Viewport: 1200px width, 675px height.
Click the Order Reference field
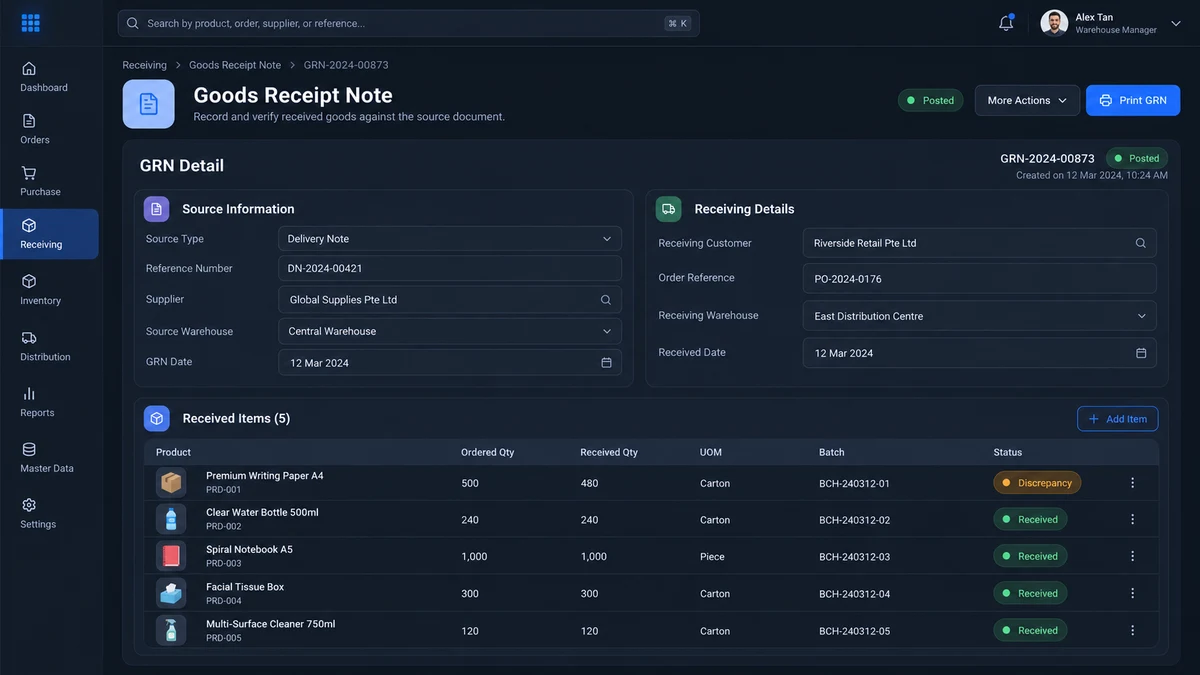[979, 279]
